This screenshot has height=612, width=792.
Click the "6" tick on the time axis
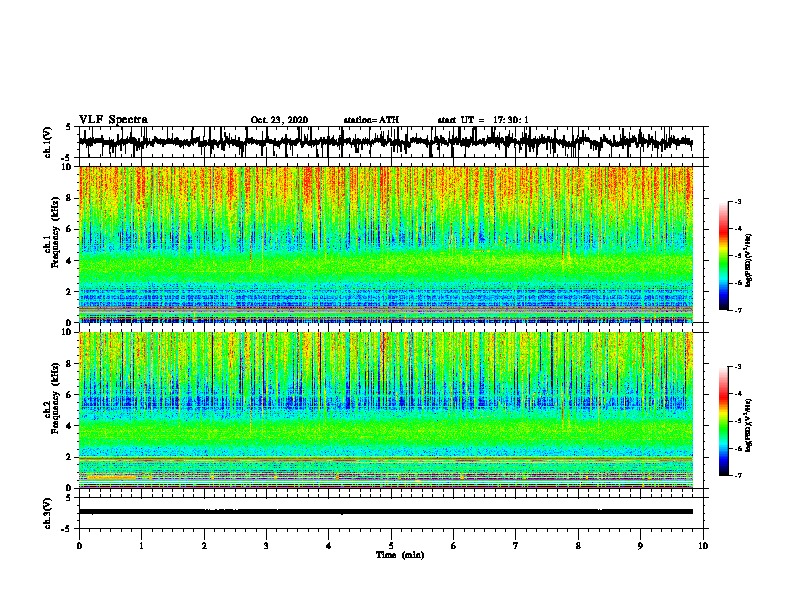[x=454, y=546]
